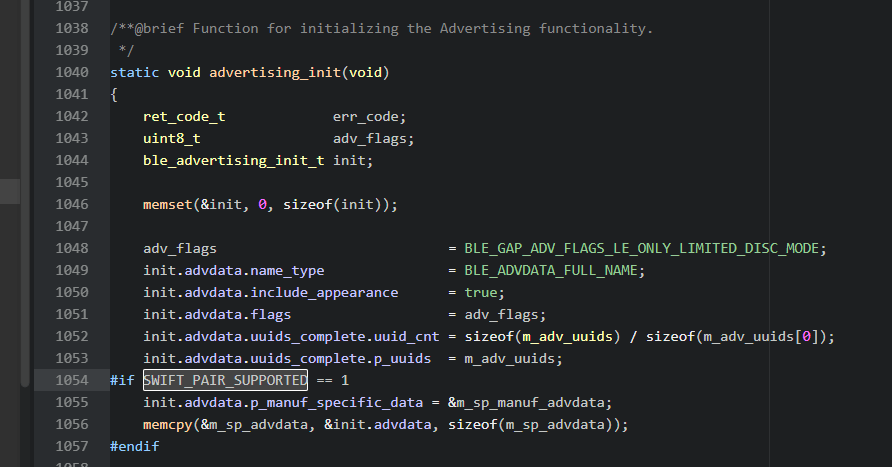Click the ret_code_t type name
Screen dimensions: 892x467
[x=184, y=116]
